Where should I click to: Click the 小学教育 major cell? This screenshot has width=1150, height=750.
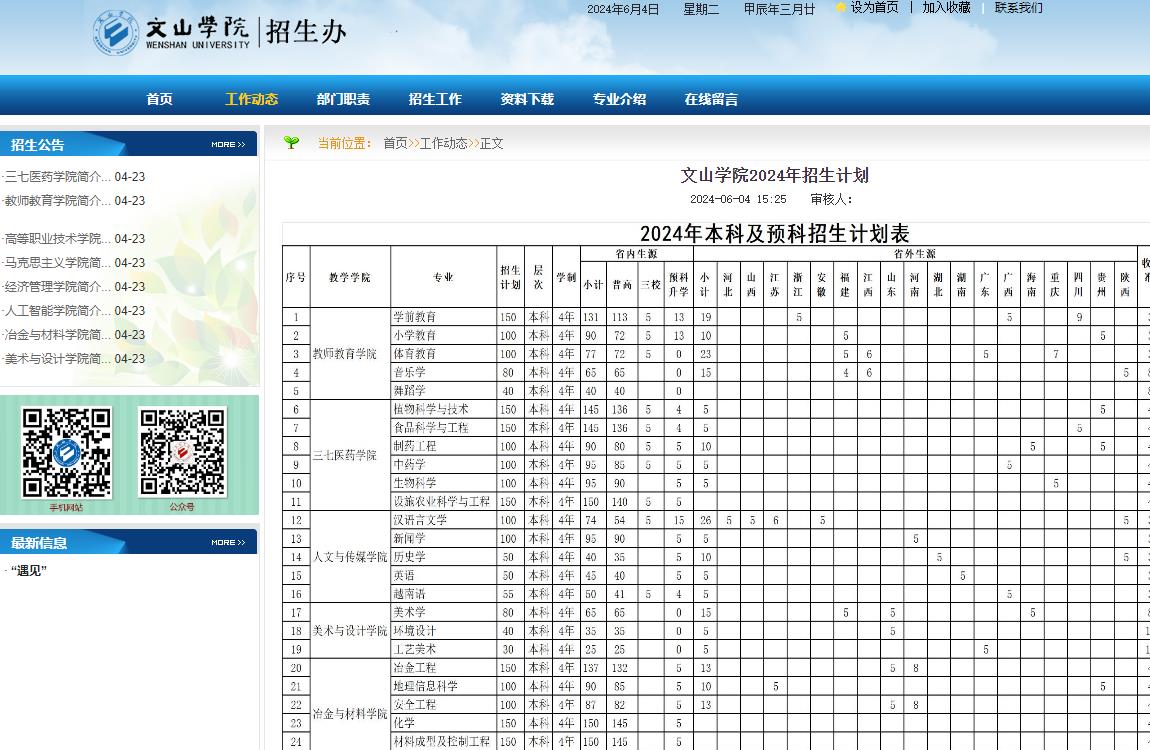(x=444, y=335)
